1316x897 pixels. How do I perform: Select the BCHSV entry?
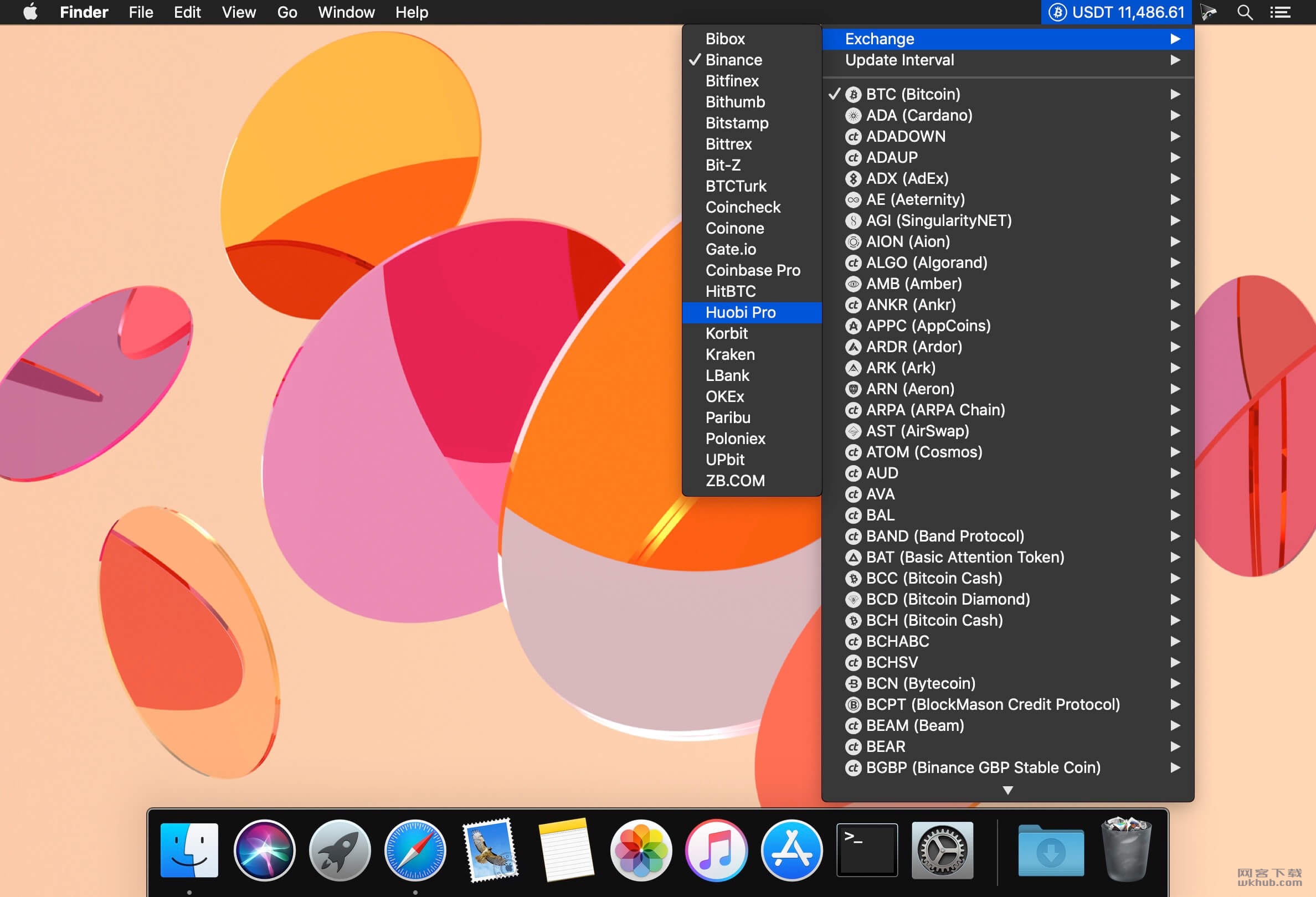point(1008,663)
